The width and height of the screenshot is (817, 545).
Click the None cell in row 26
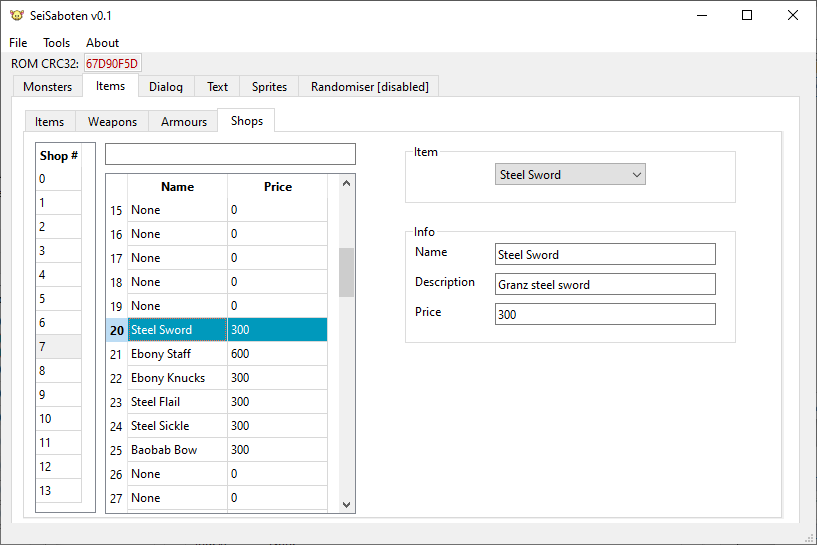click(x=177, y=474)
